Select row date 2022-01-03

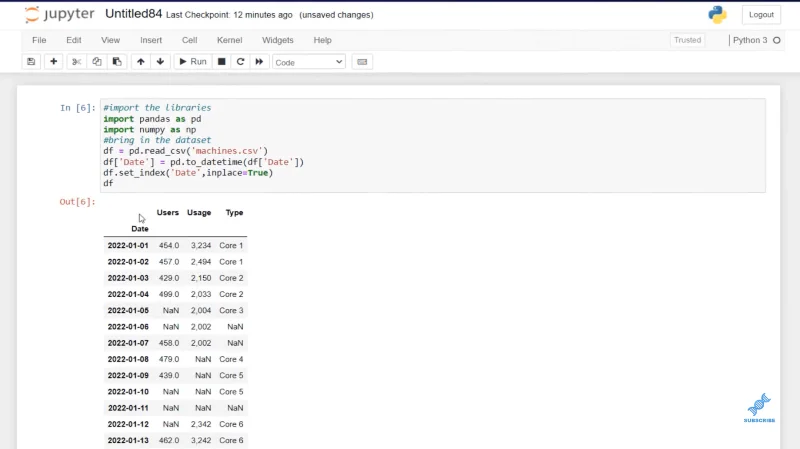(128, 278)
